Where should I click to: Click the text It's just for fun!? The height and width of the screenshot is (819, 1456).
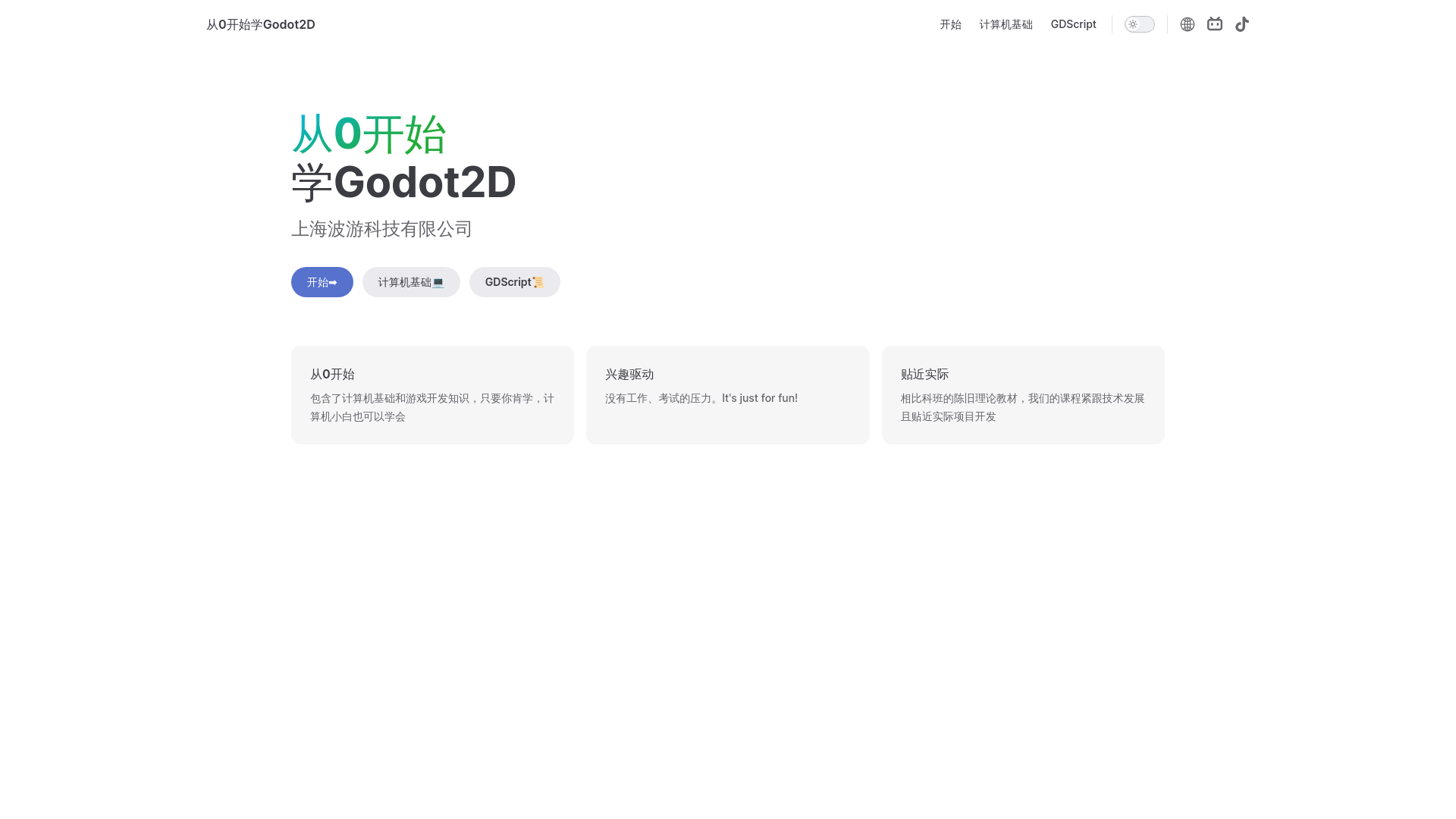760,398
